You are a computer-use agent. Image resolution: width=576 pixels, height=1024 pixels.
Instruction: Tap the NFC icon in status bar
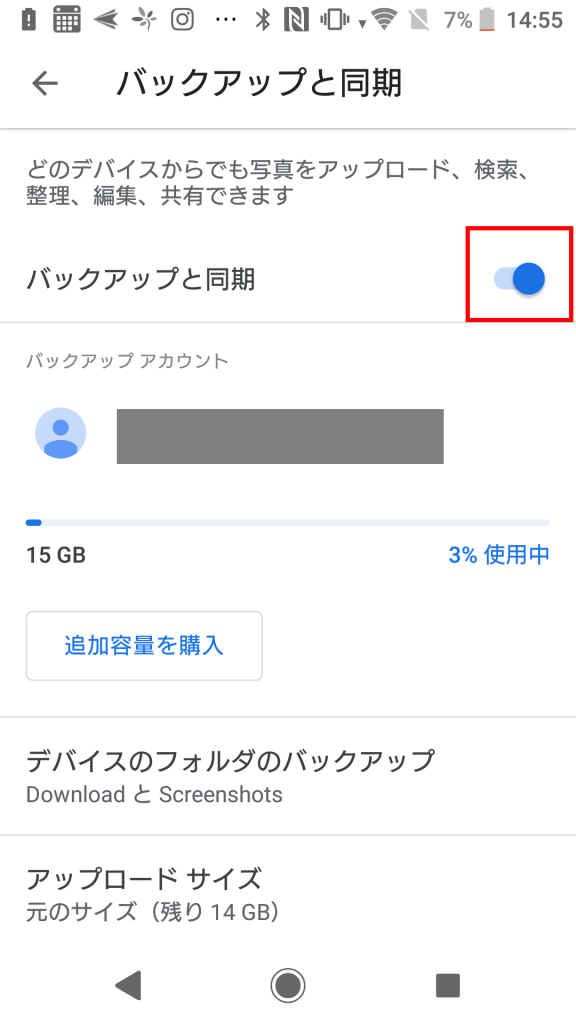[296, 20]
